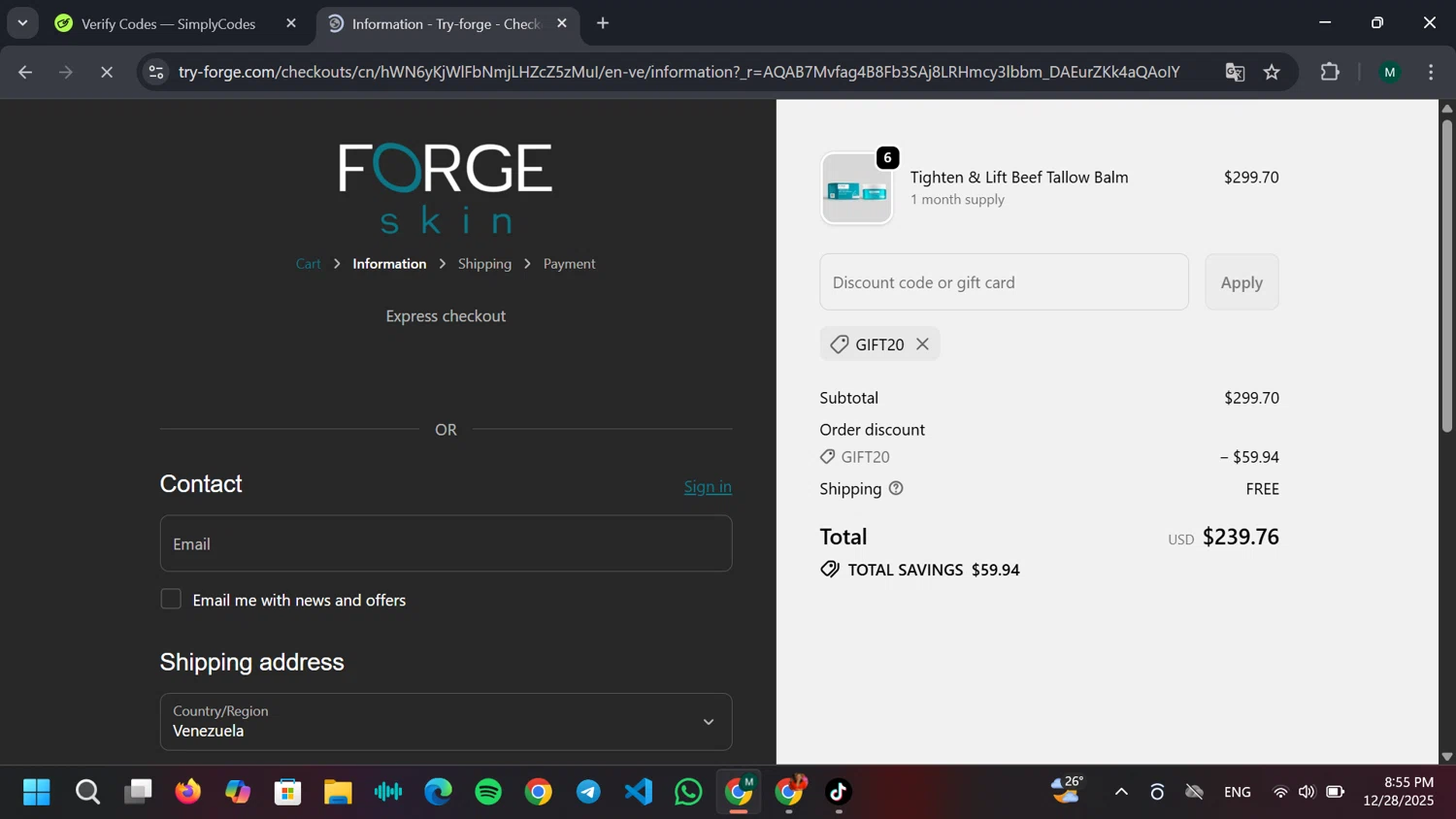Open WhatsApp from taskbar
Screen dimensions: 1456x819
pos(689,792)
